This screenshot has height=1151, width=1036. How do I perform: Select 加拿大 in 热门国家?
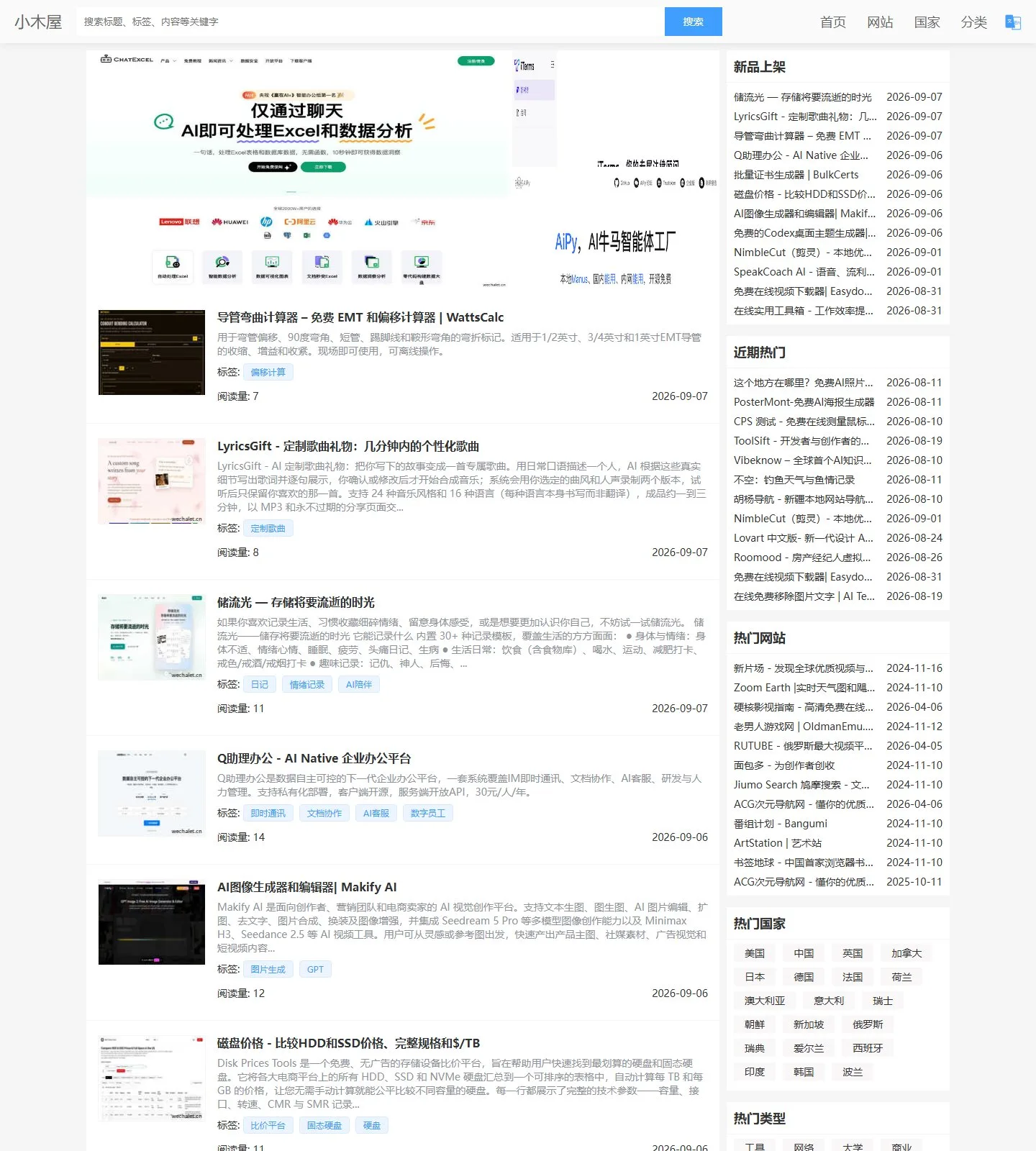pos(906,953)
